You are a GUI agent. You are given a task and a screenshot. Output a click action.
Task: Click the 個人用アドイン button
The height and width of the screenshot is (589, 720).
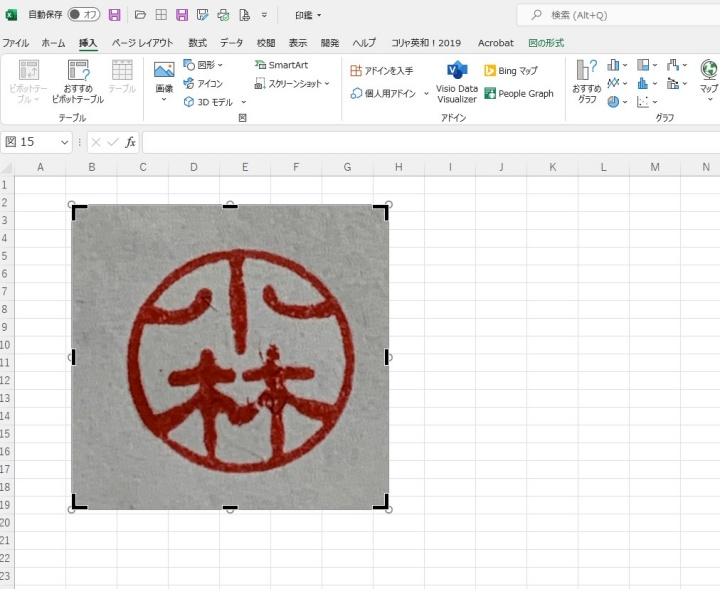click(383, 94)
